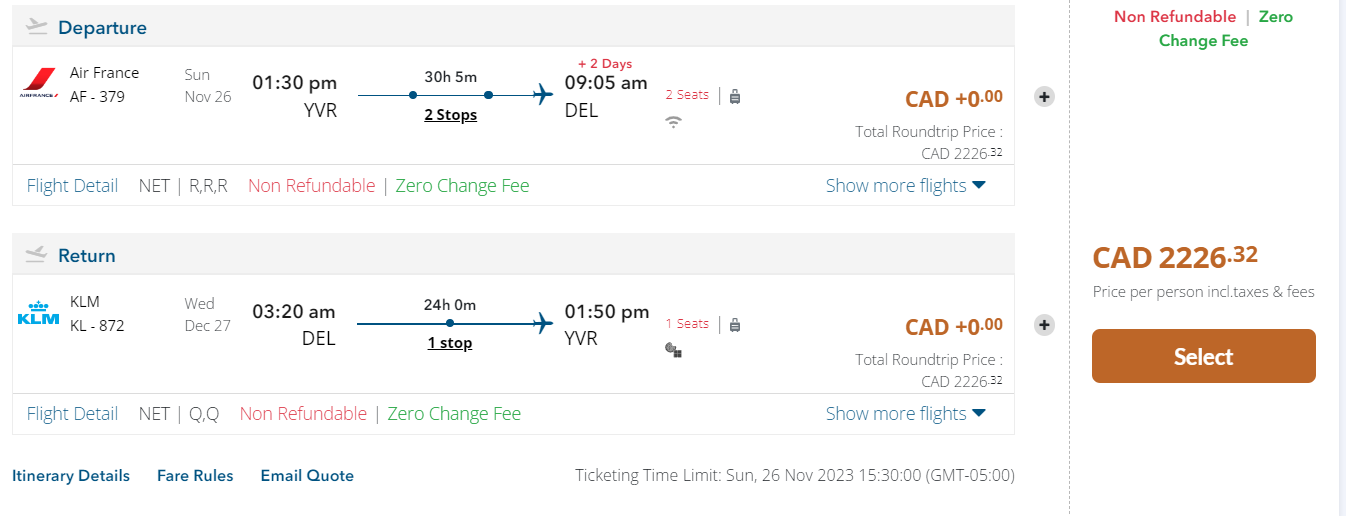The height and width of the screenshot is (516, 1346).
Task: Click the plus icon beside the KLM flight
Action: 1044,325
